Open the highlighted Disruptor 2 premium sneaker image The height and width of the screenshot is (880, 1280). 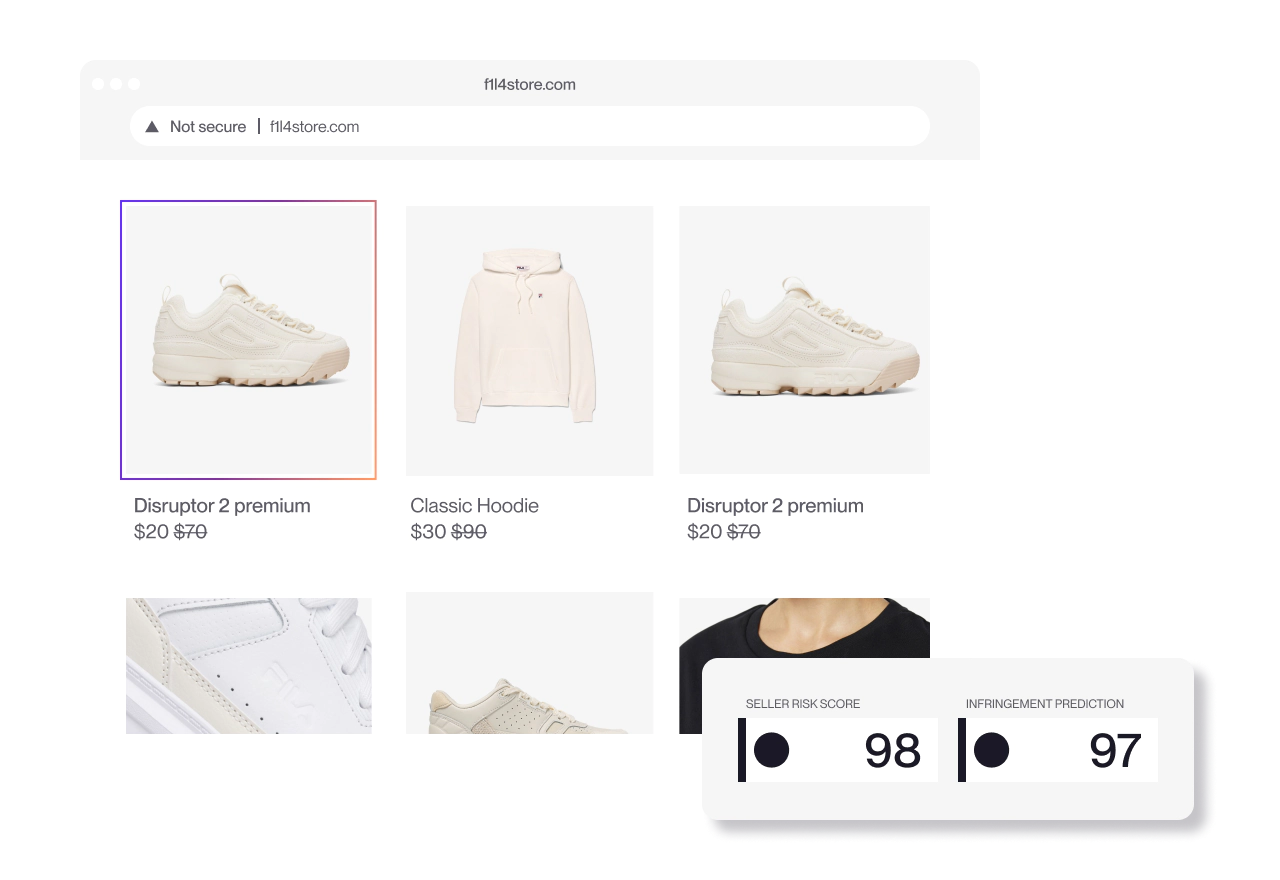(x=248, y=340)
